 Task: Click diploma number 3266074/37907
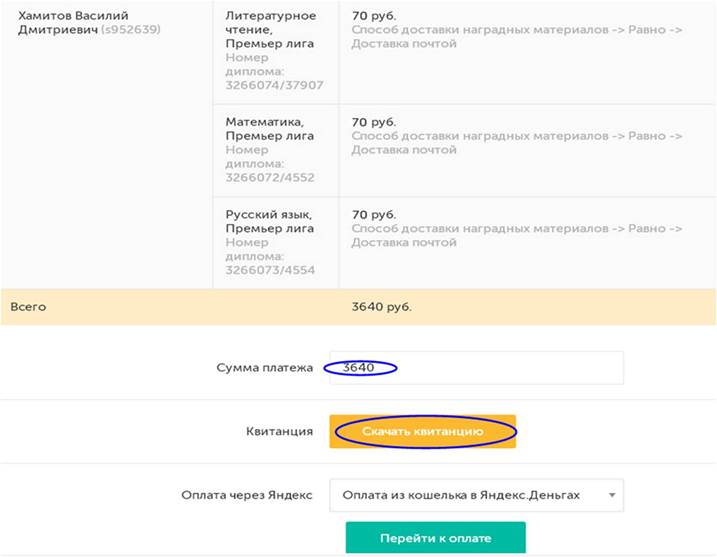click(x=274, y=85)
